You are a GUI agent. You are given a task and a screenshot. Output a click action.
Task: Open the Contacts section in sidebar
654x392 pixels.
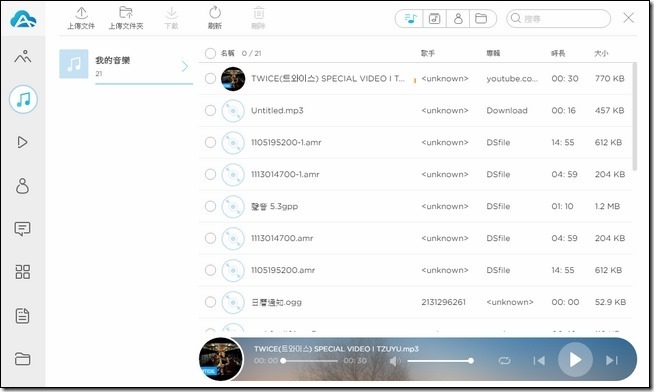click(x=23, y=186)
